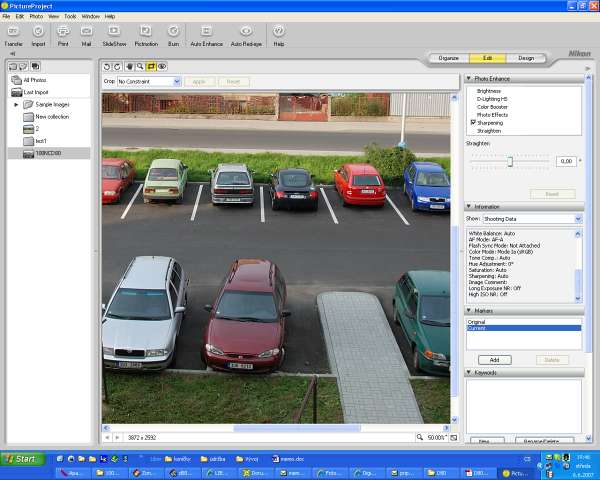Select the All Photos collection
The height and width of the screenshot is (480, 600).
point(34,79)
